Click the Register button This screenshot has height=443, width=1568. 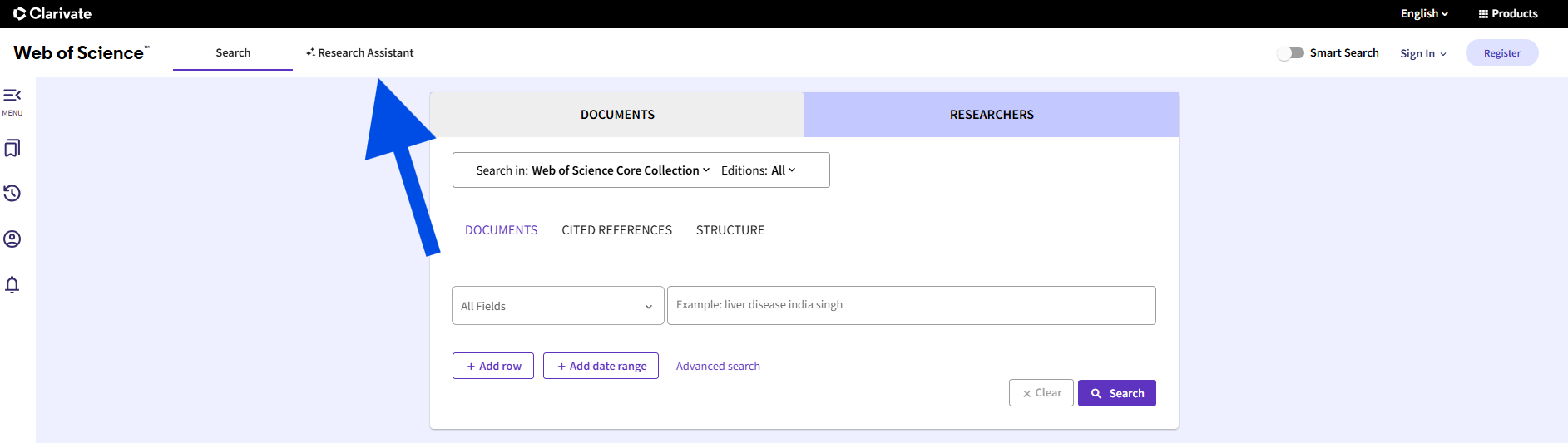click(1502, 53)
